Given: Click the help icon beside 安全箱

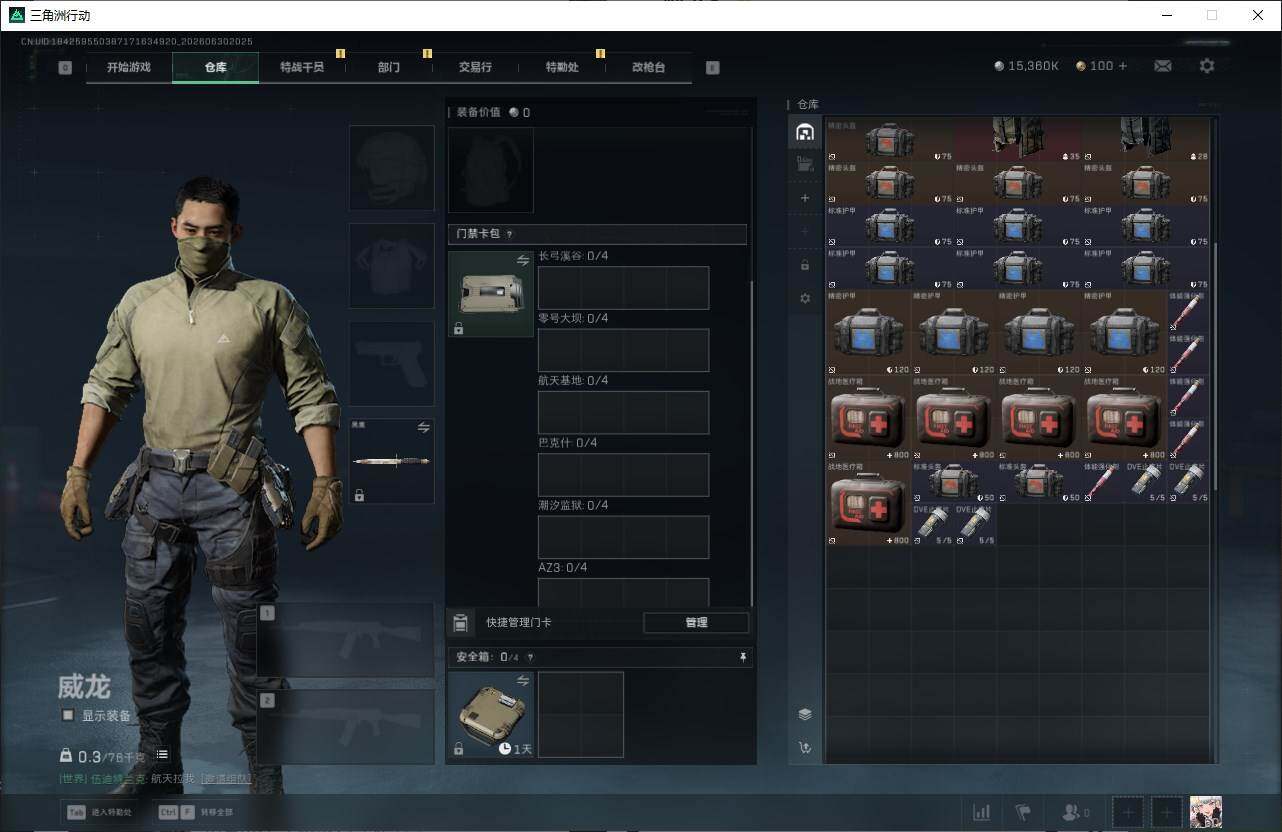Looking at the screenshot, I should click(x=530, y=657).
